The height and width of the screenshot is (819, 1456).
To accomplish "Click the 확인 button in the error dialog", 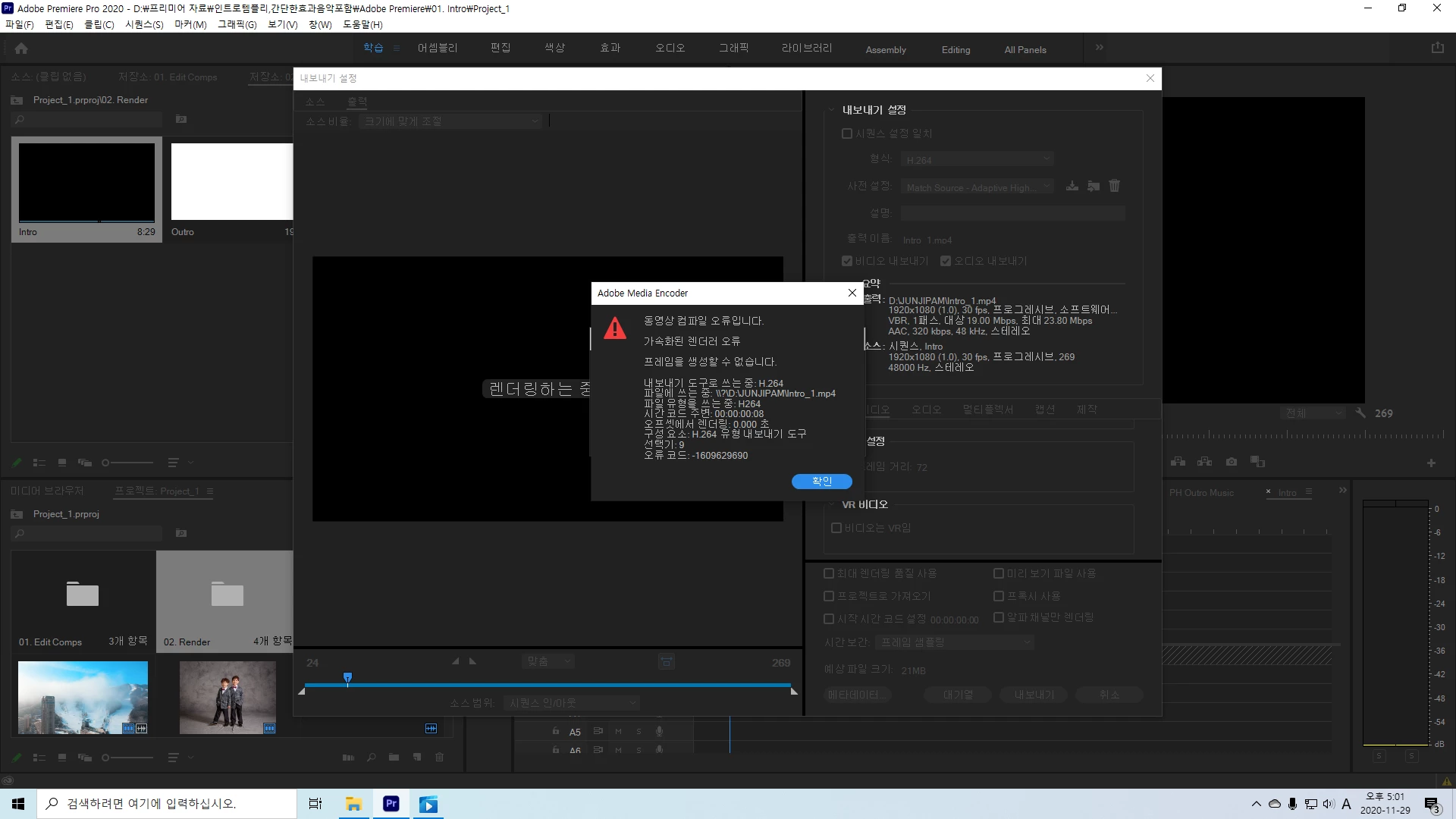I will pos(821,482).
